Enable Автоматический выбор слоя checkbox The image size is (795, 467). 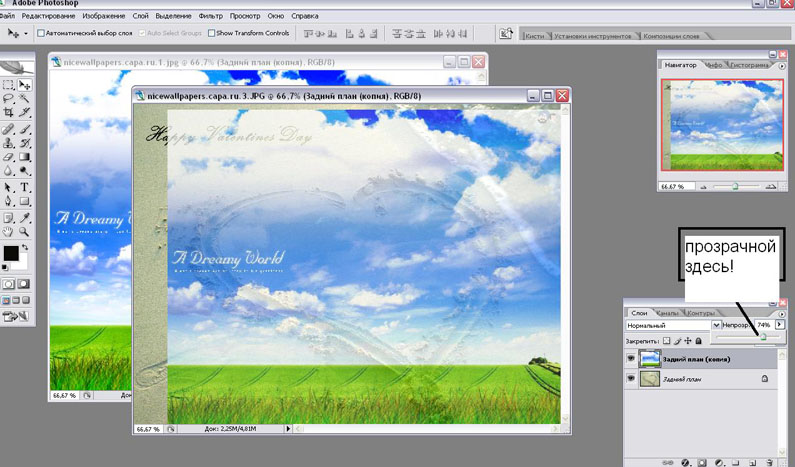coord(41,33)
